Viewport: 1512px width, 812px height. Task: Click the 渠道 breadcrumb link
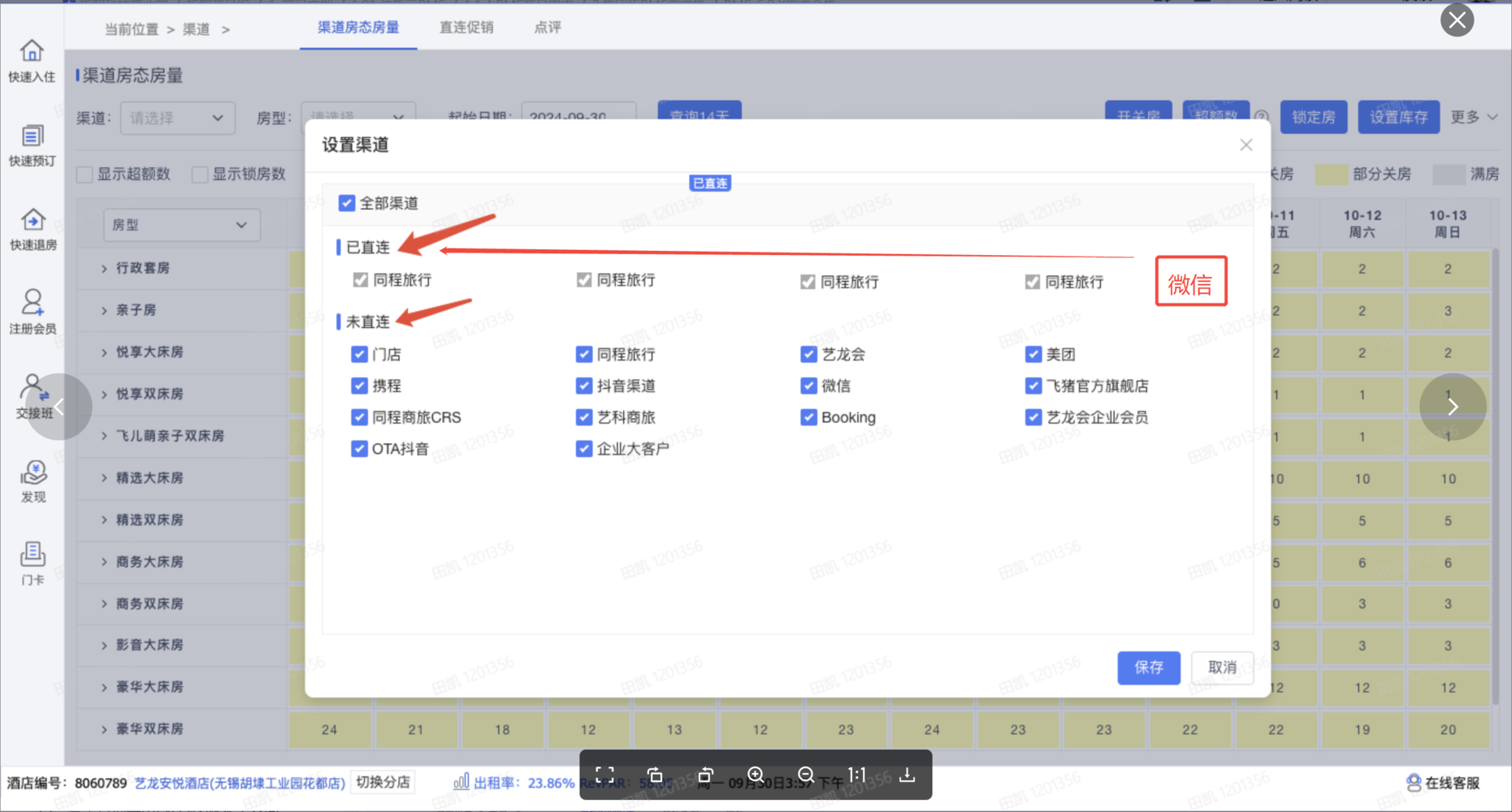196,29
